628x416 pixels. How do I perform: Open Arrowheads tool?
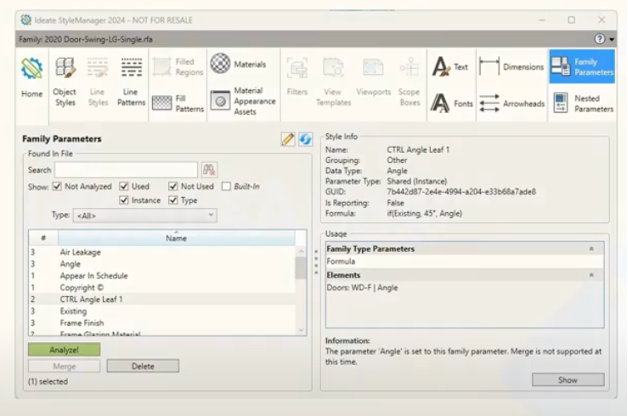click(x=512, y=103)
